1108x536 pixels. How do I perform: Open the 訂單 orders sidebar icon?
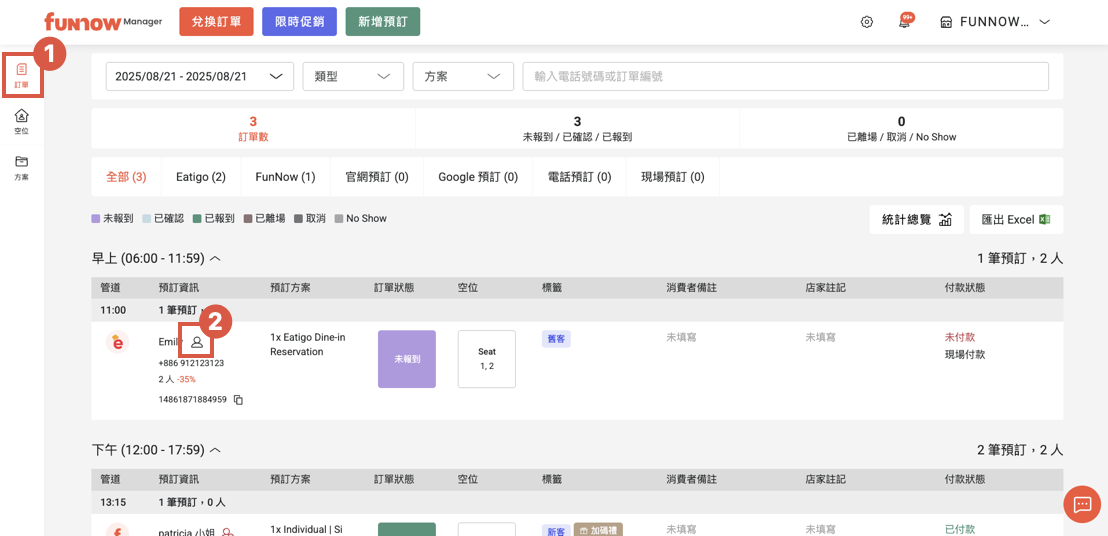(x=21, y=75)
